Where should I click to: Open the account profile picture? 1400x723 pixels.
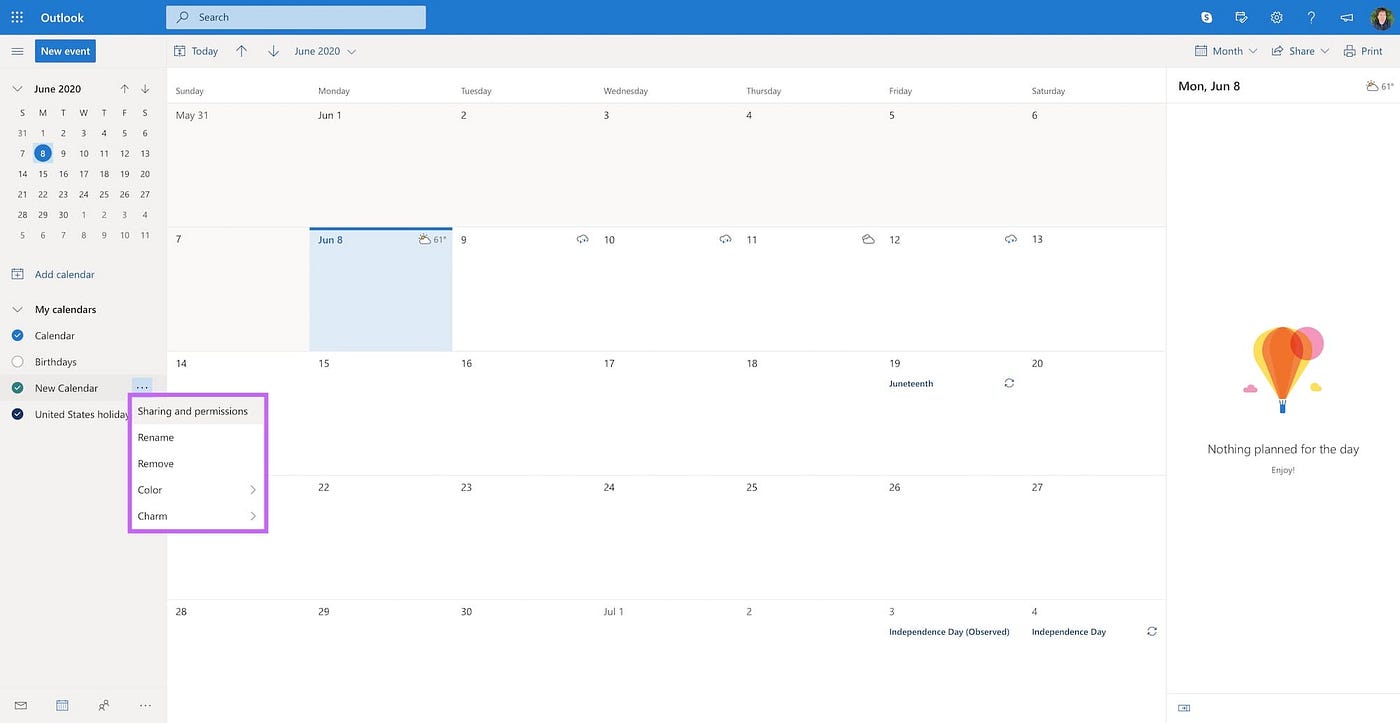(x=1381, y=18)
